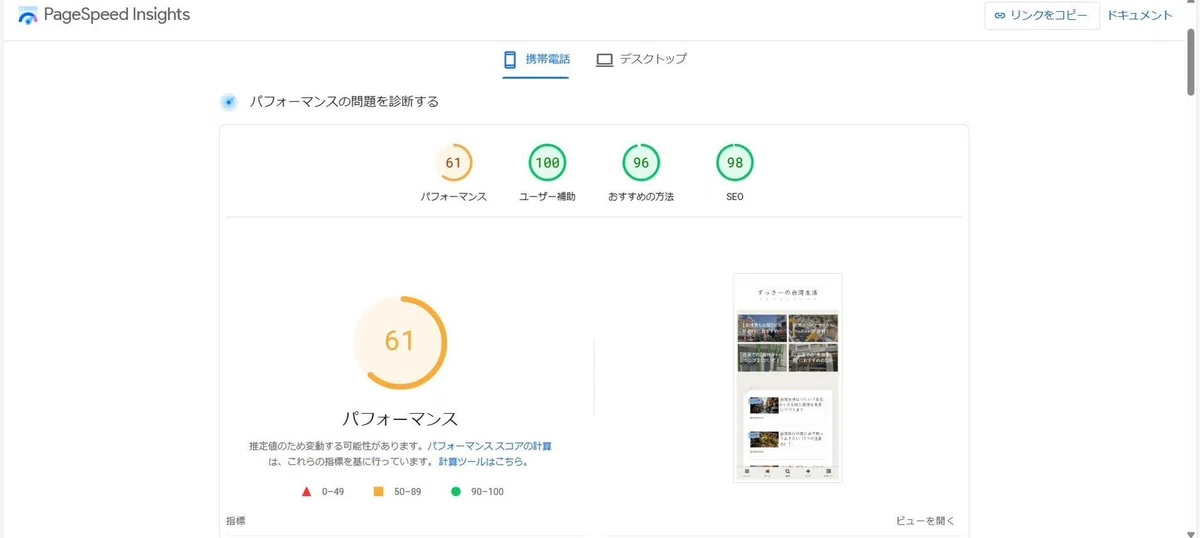Click the page screenshot thumbnail
Viewport: 1200px width, 538px height.
[787, 378]
